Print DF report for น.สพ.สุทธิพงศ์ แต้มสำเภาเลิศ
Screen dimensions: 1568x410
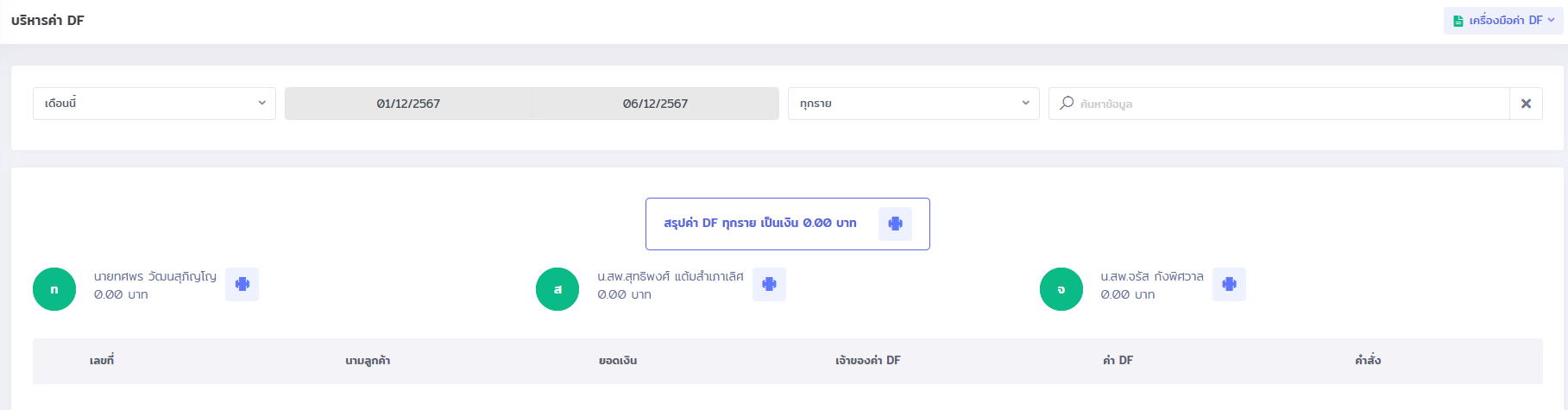click(x=769, y=284)
